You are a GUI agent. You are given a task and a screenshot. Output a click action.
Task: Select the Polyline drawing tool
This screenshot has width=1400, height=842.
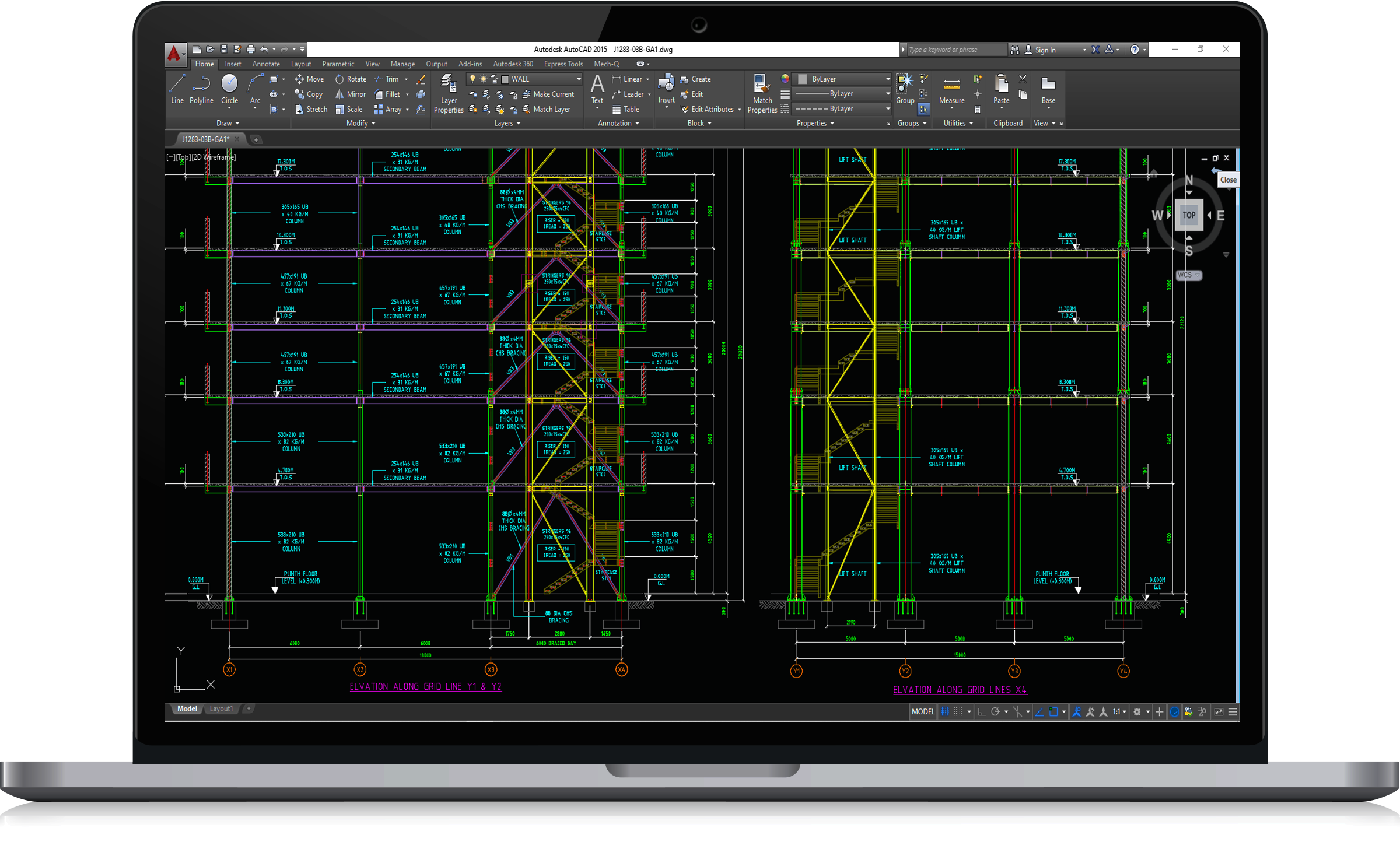coord(201,89)
